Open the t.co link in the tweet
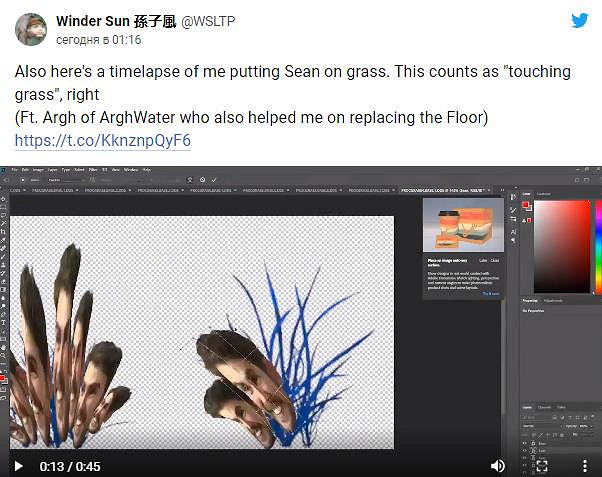Image resolution: width=602 pixels, height=477 pixels. click(x=102, y=140)
